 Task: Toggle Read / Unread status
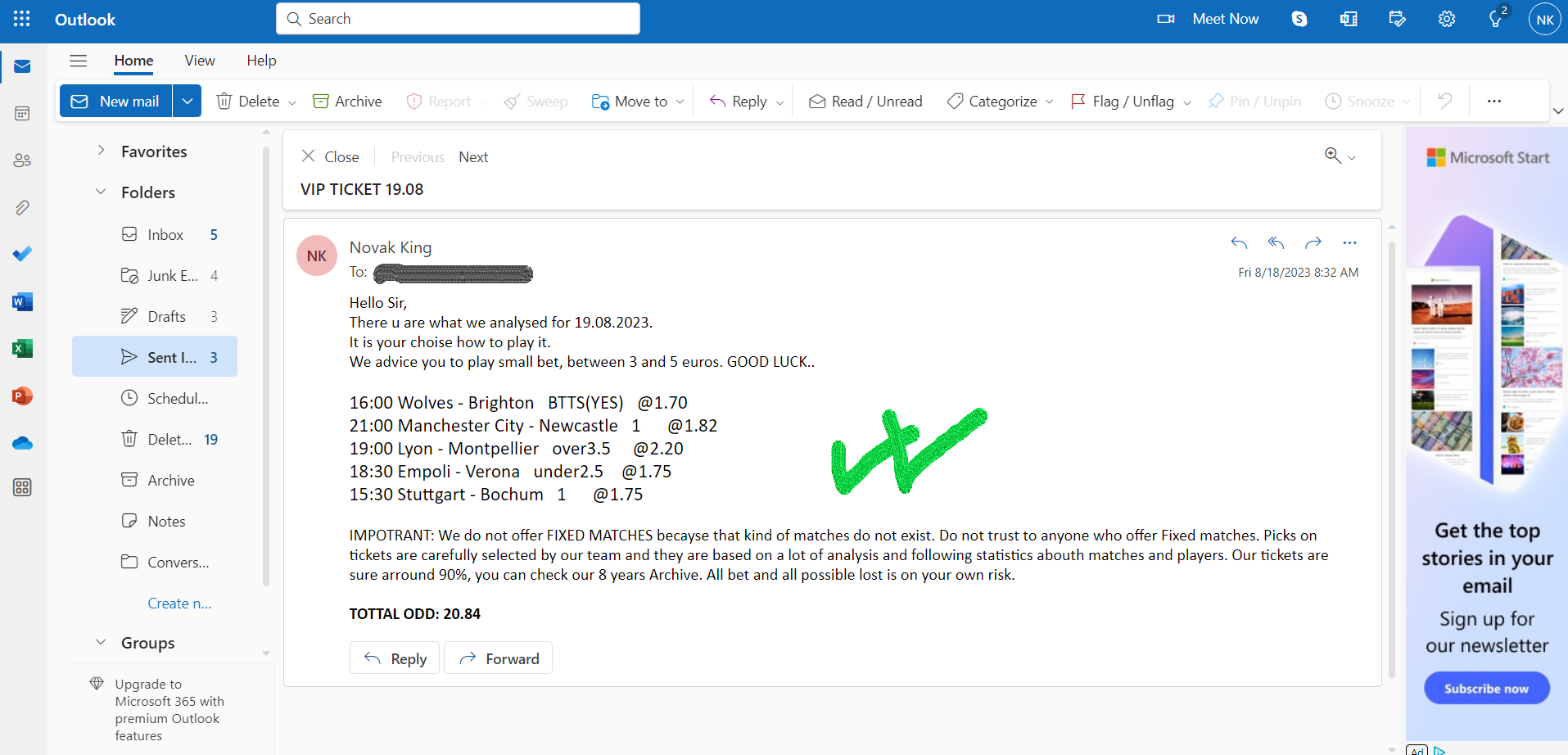tap(865, 101)
